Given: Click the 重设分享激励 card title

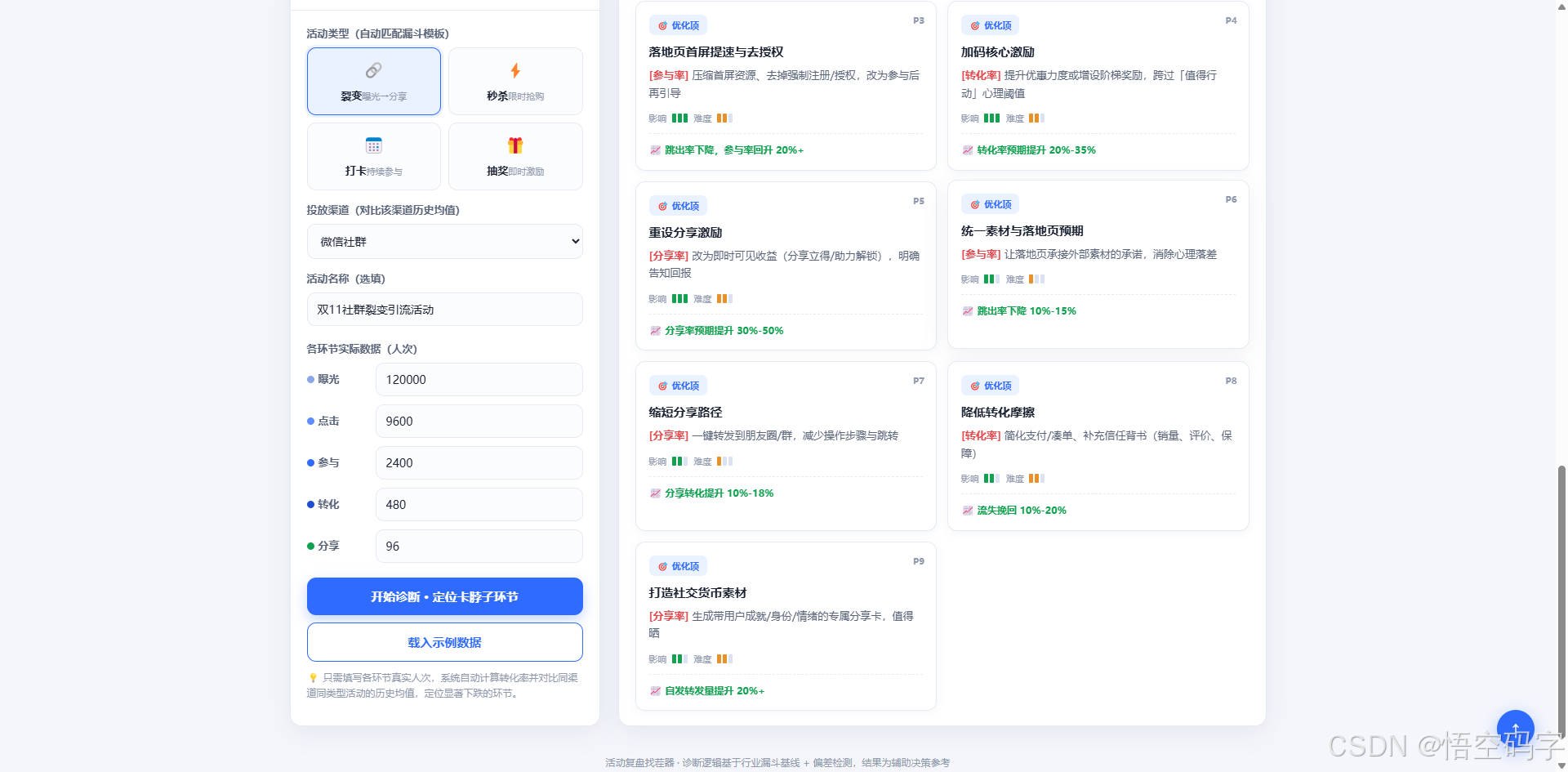Looking at the screenshot, I should 686,233.
